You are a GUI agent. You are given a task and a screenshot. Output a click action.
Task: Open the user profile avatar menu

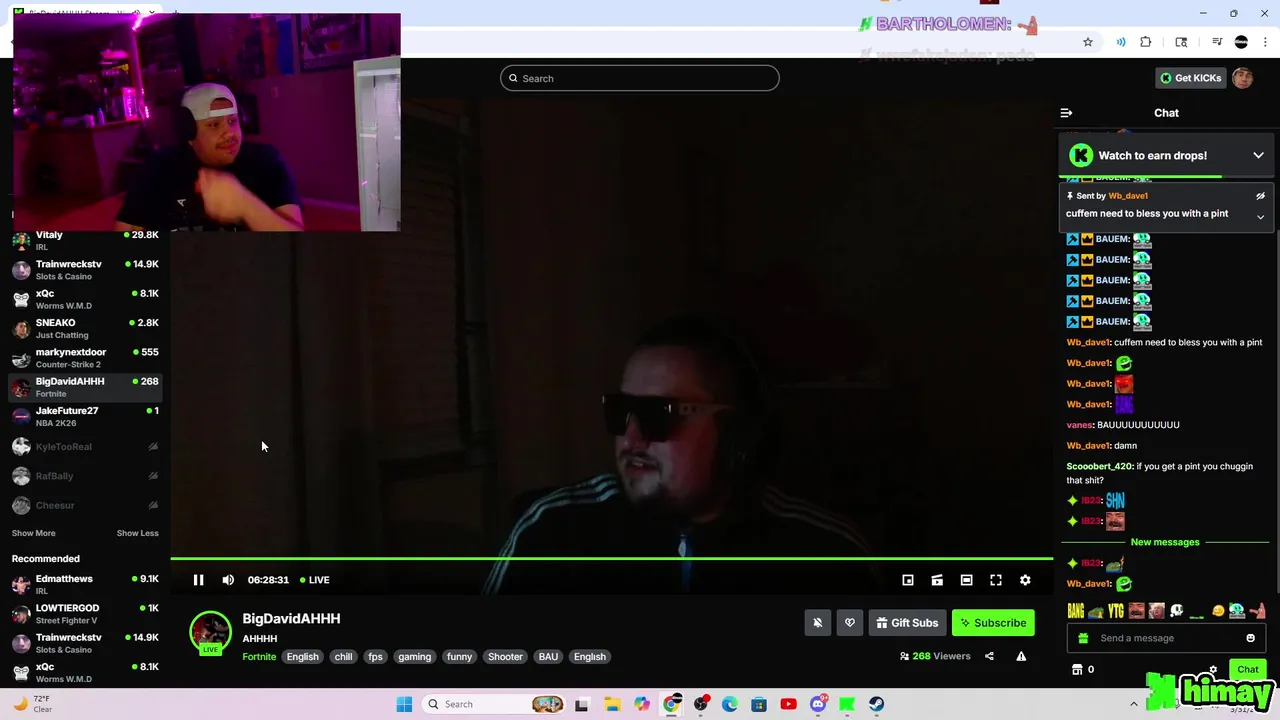coord(1243,78)
